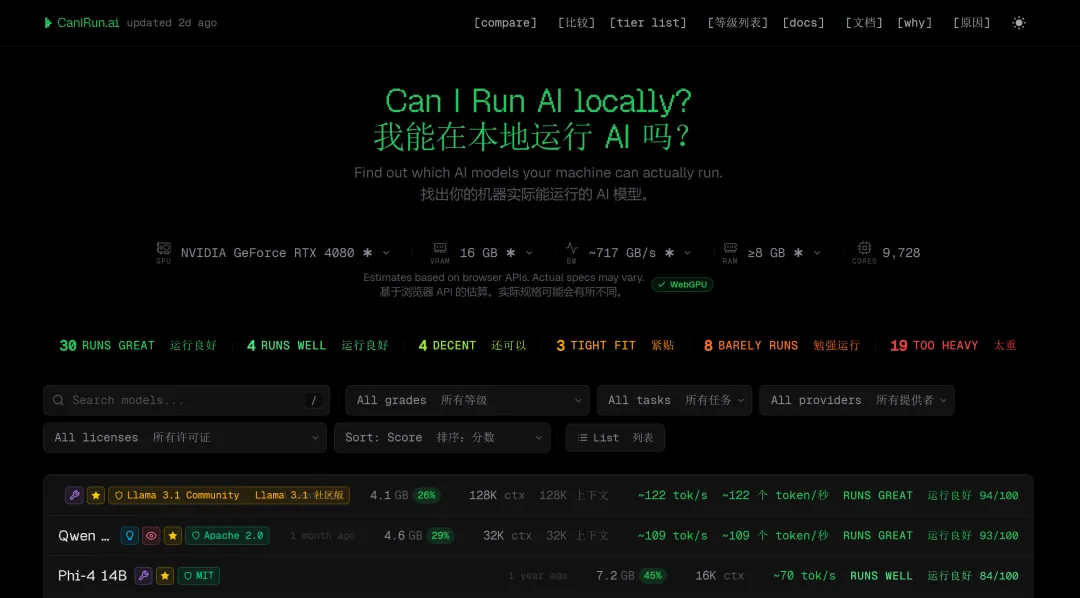The image size is (1080, 598).
Task: Click the star icon in Llama 3.1 row
Action: [x=96, y=495]
